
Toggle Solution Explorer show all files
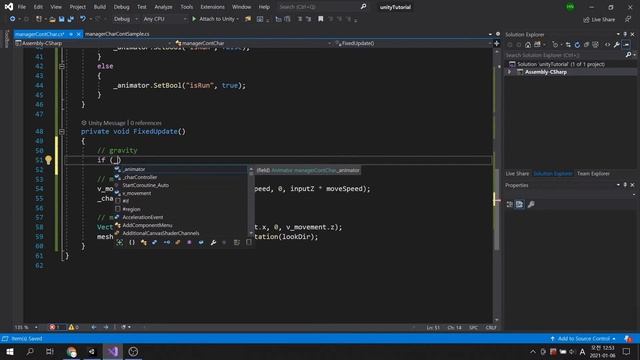tap(596, 45)
